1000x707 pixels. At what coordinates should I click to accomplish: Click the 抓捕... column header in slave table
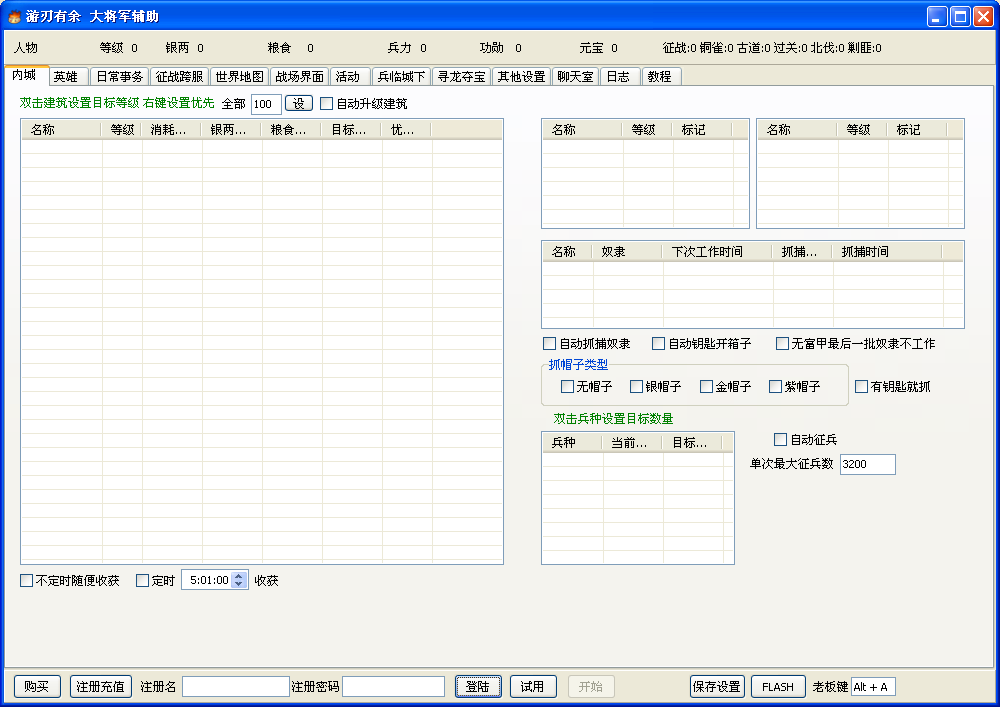pyautogui.click(x=802, y=252)
